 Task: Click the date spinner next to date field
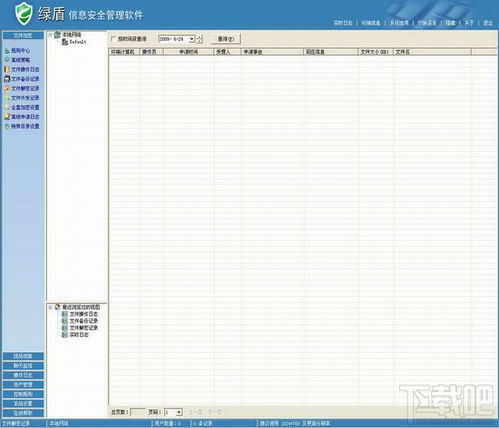[199, 39]
